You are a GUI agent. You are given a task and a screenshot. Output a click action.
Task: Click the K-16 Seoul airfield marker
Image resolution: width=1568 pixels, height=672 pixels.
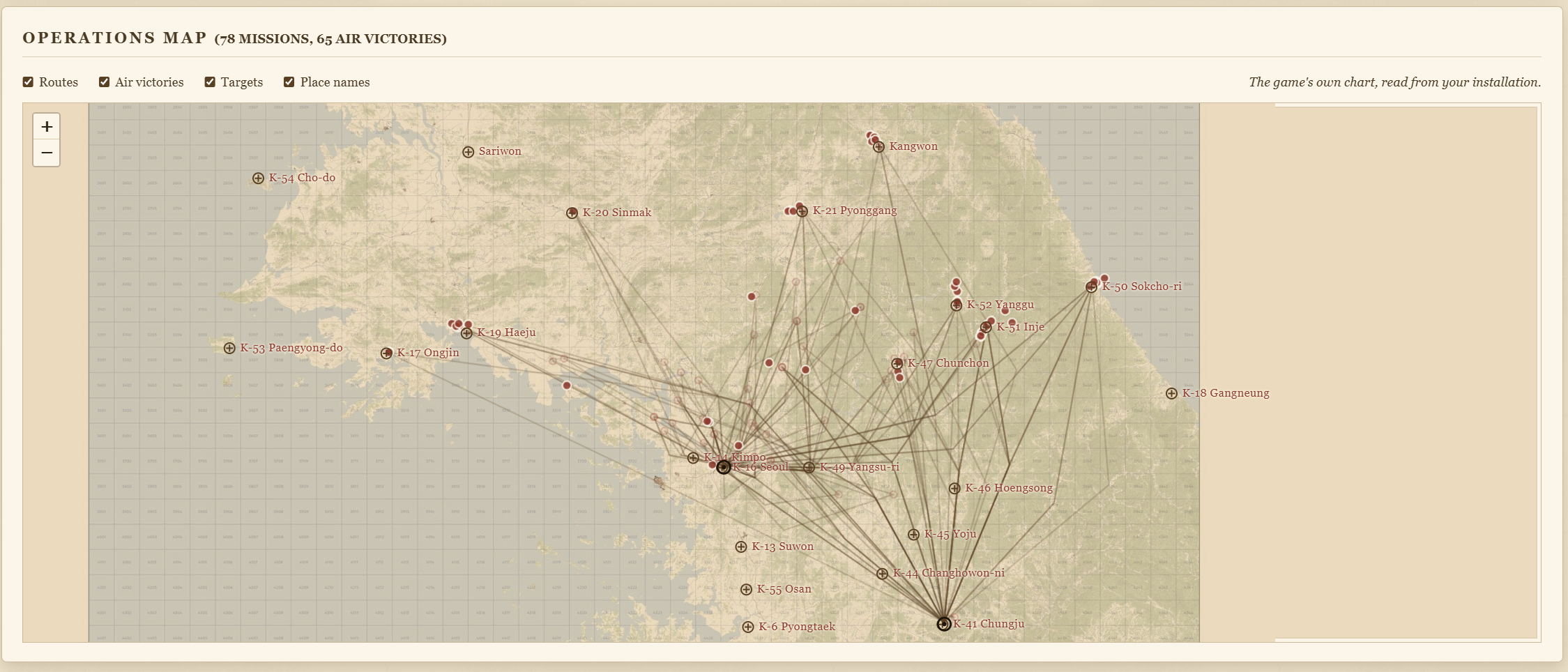724,467
